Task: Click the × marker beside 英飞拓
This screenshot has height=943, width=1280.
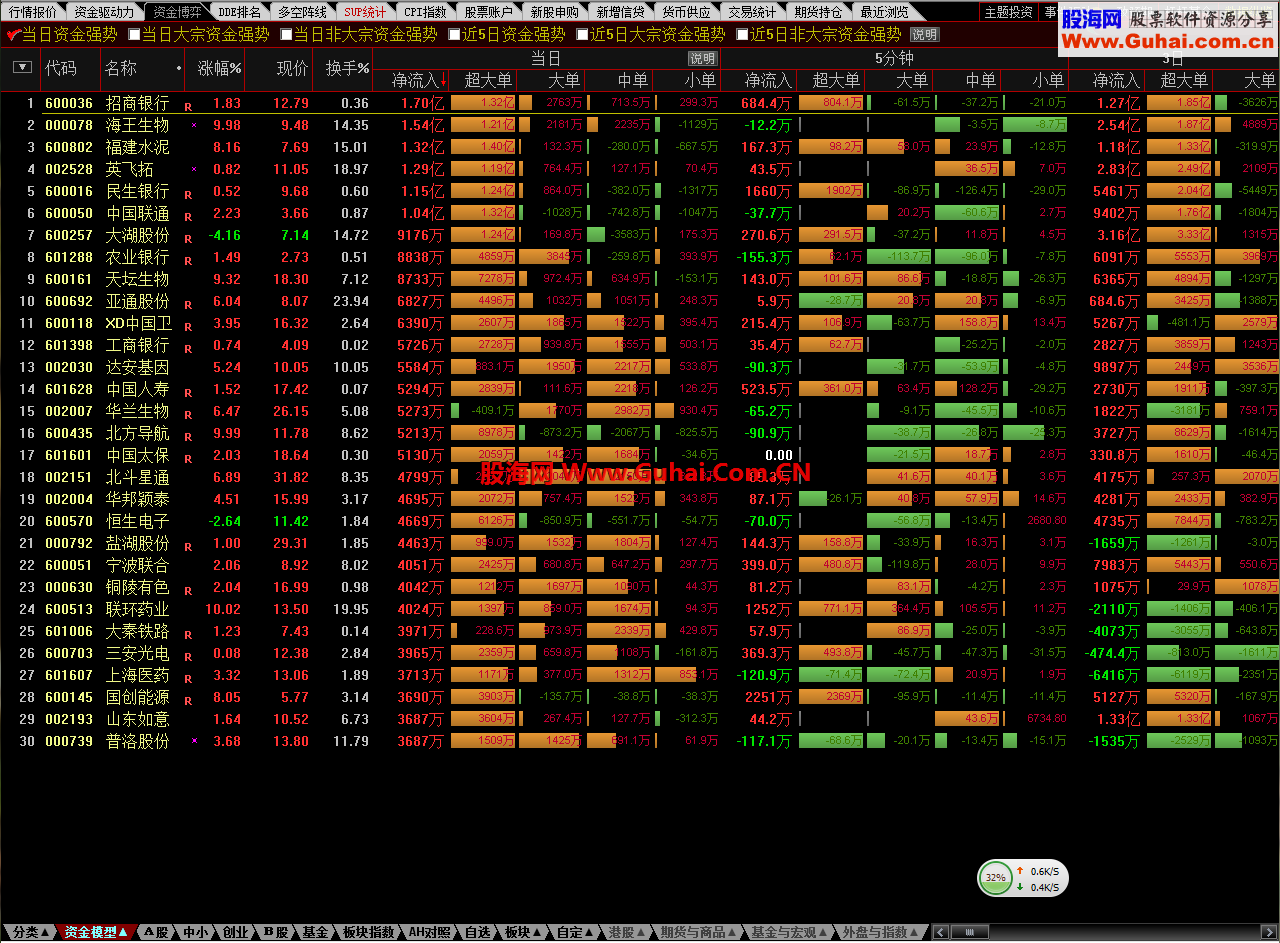Action: (x=194, y=170)
